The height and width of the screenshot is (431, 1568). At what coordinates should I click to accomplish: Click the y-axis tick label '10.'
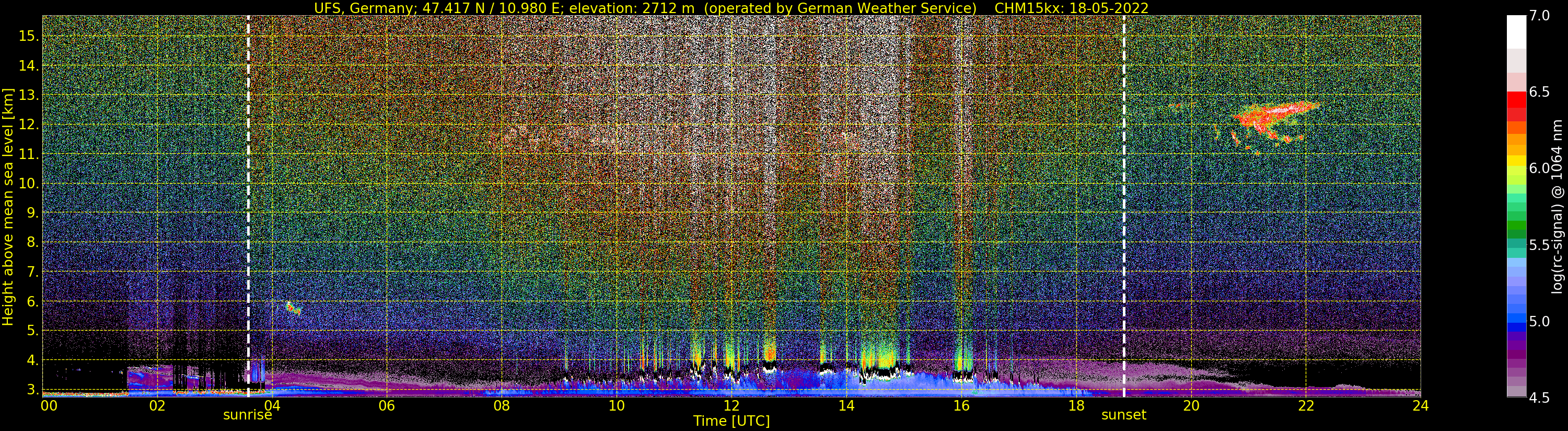[29, 184]
